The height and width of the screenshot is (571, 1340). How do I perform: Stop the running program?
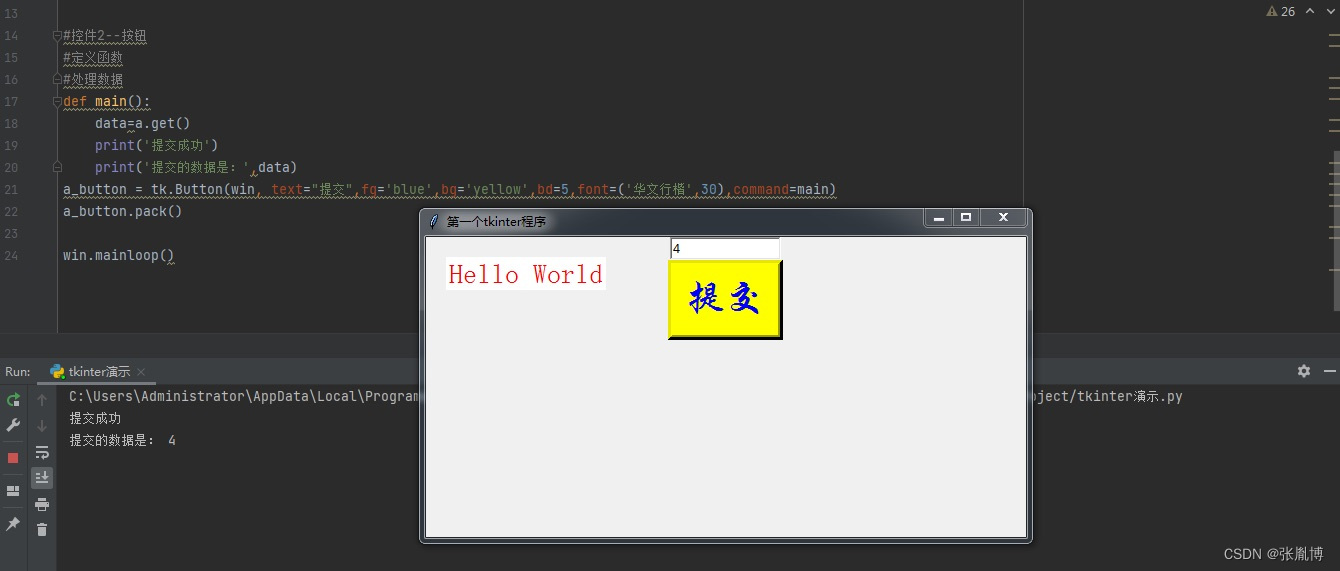pyautogui.click(x=13, y=458)
